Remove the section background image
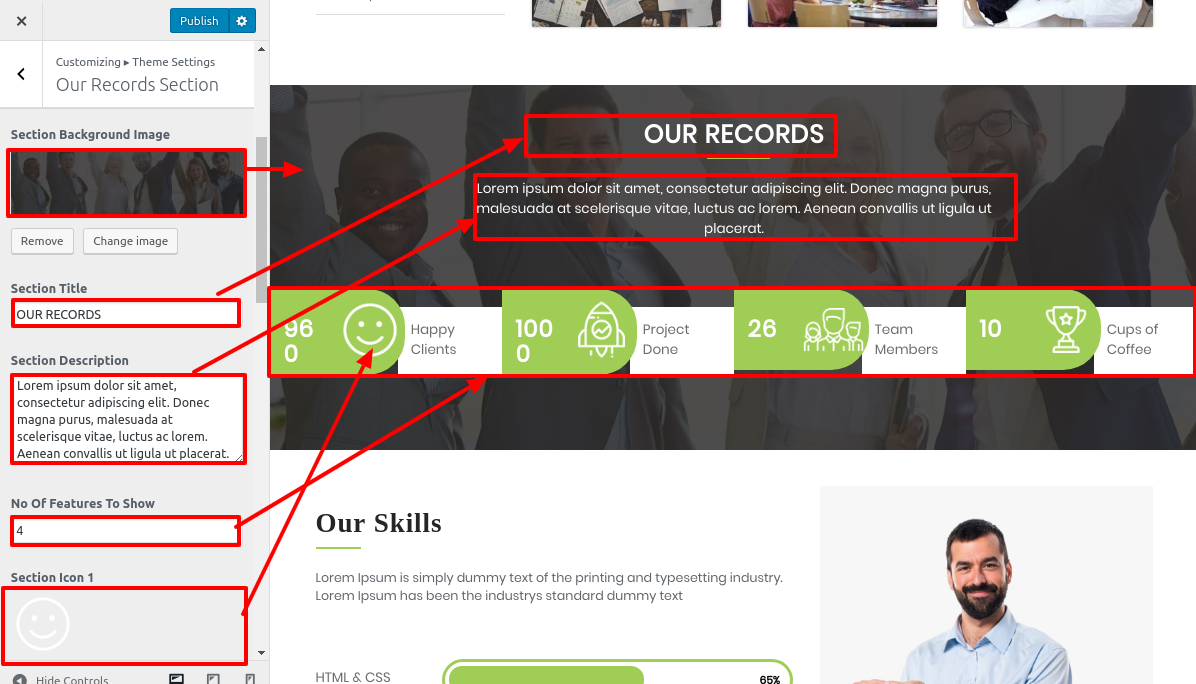1196x684 pixels. coord(42,241)
